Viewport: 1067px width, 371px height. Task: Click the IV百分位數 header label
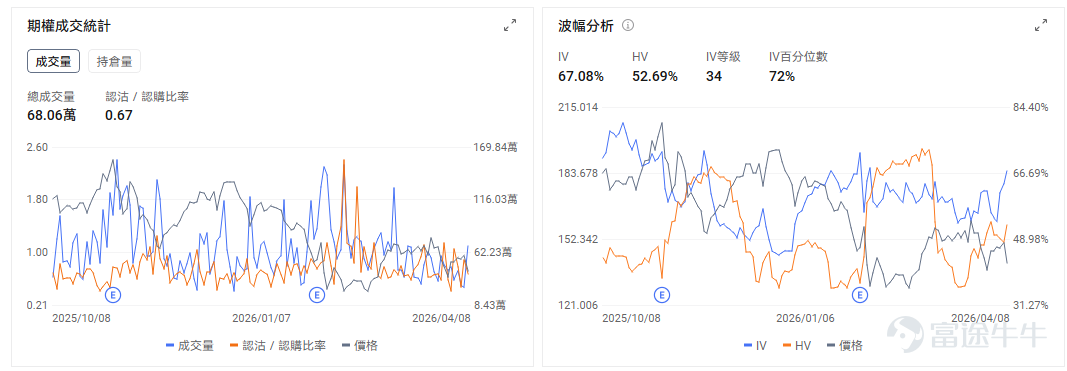pos(798,57)
